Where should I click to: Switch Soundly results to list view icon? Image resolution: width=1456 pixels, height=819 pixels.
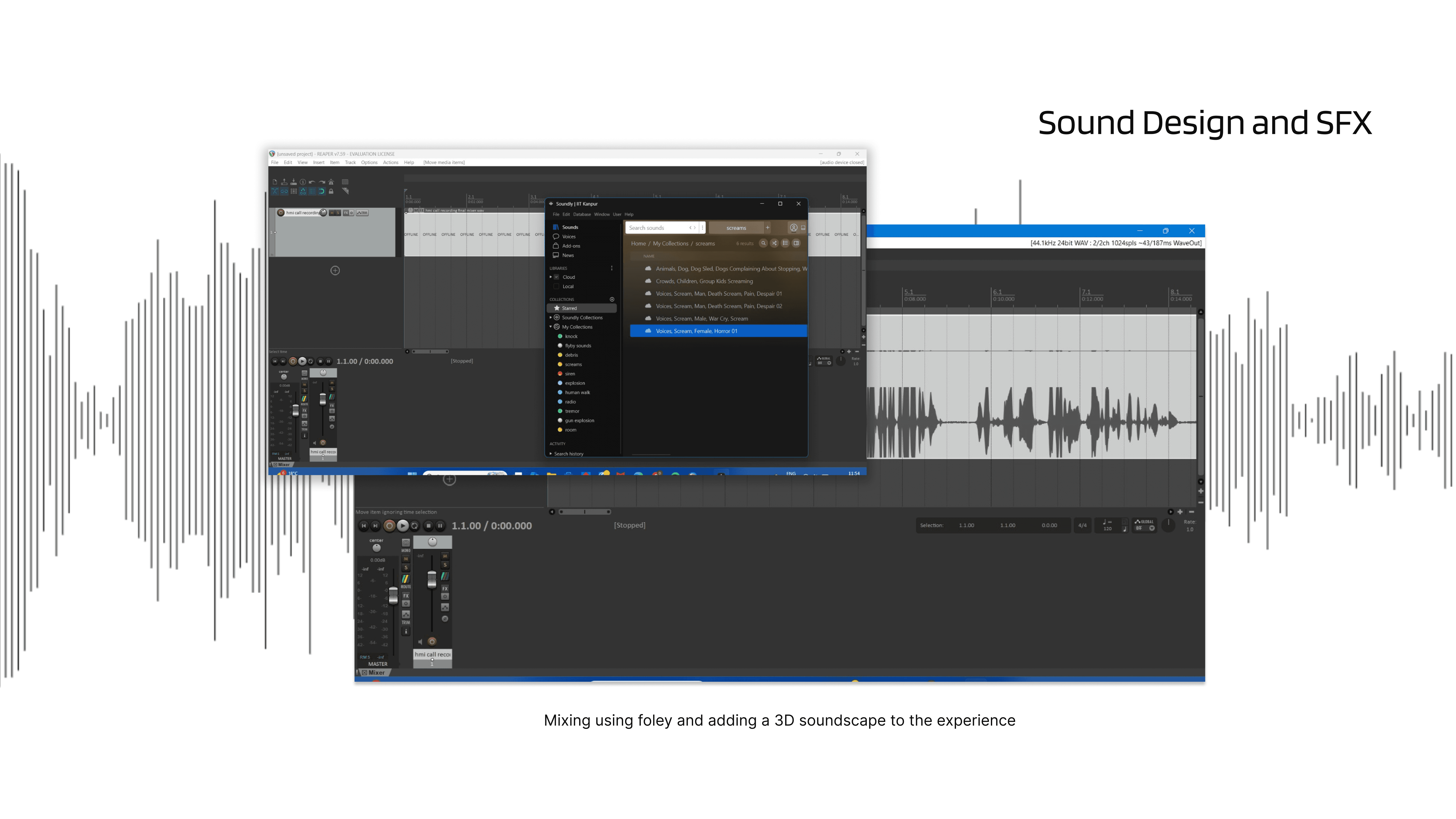tap(785, 243)
